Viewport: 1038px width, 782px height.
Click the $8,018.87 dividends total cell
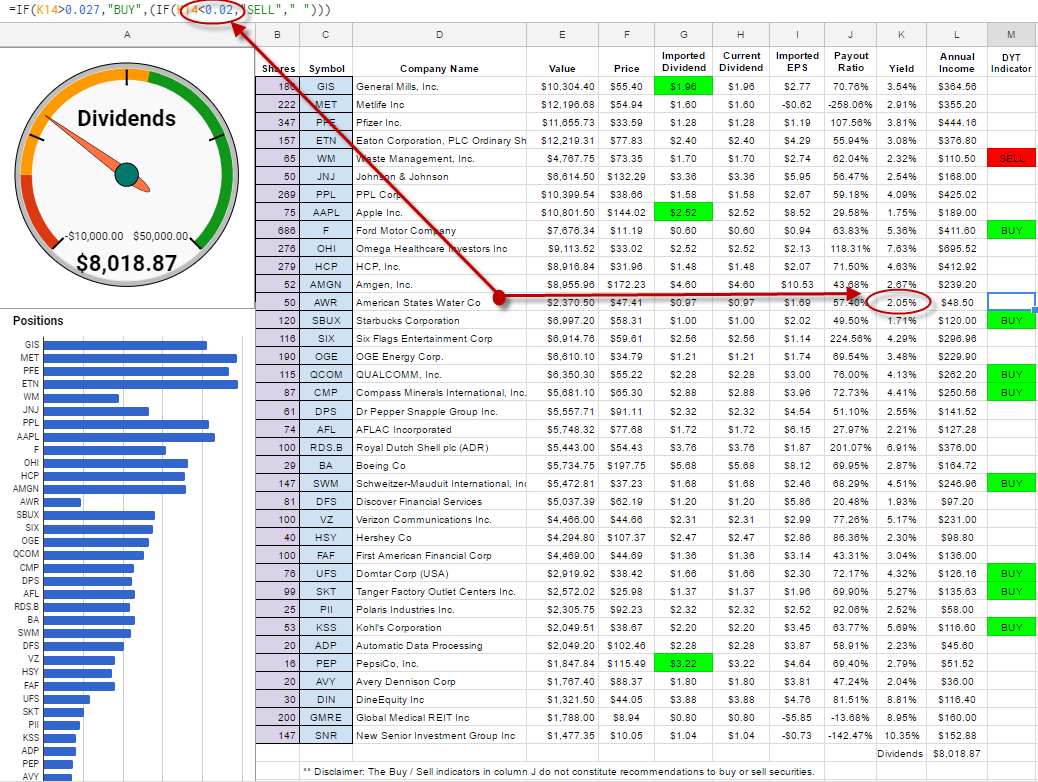(957, 753)
